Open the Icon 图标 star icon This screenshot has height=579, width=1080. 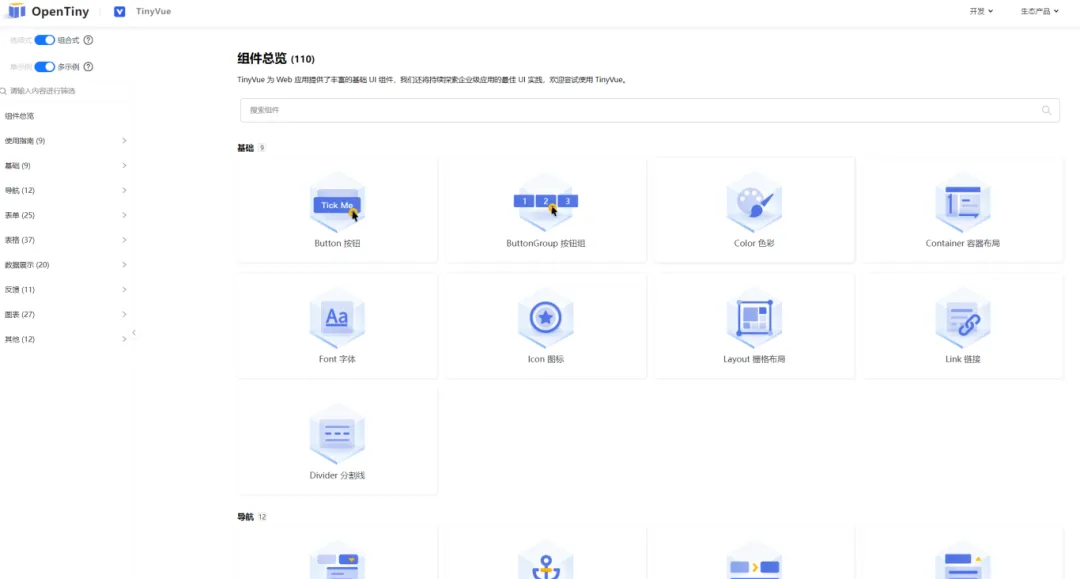546,318
